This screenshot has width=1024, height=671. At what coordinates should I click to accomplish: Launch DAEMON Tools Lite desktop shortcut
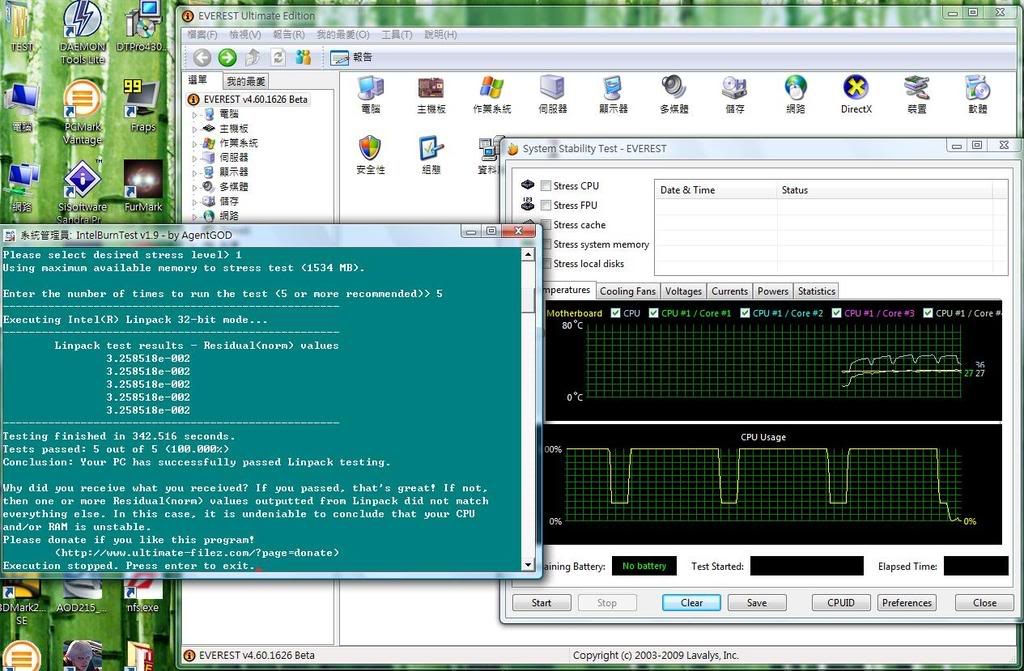click(x=82, y=33)
